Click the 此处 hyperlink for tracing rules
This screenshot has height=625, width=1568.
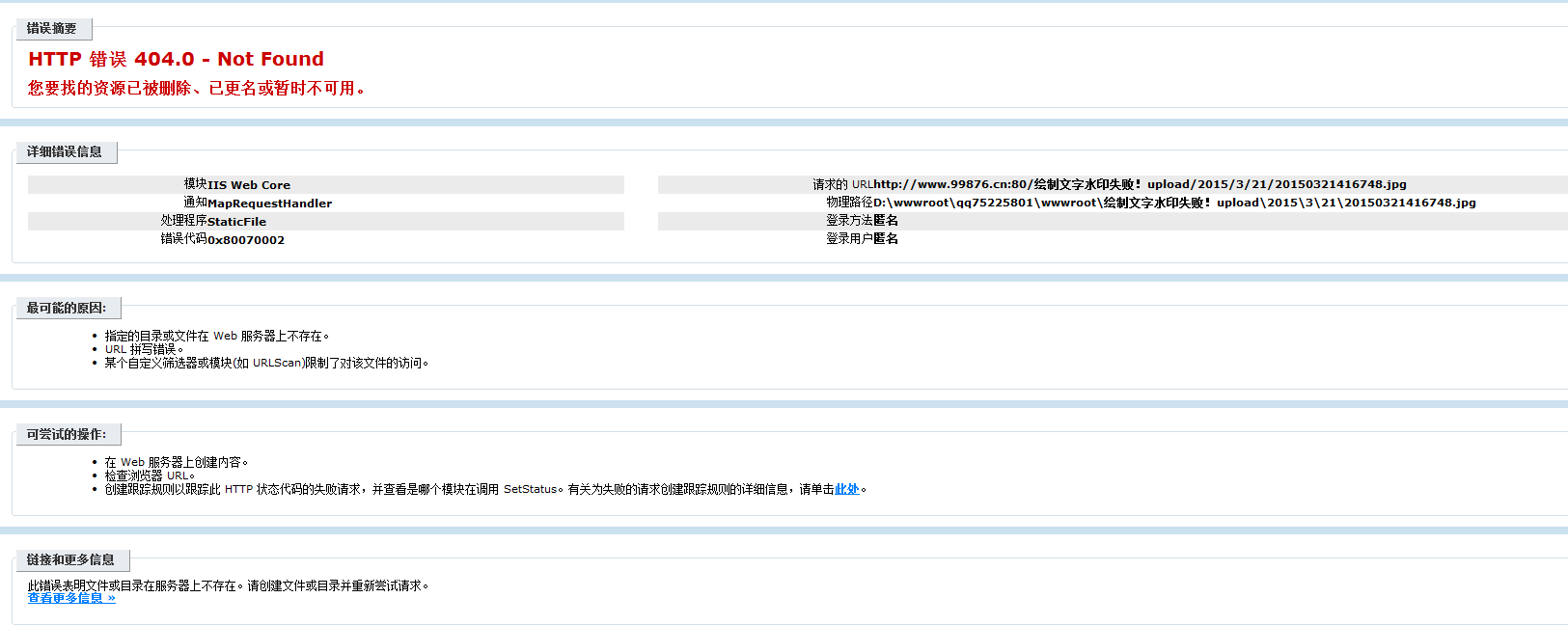click(846, 489)
